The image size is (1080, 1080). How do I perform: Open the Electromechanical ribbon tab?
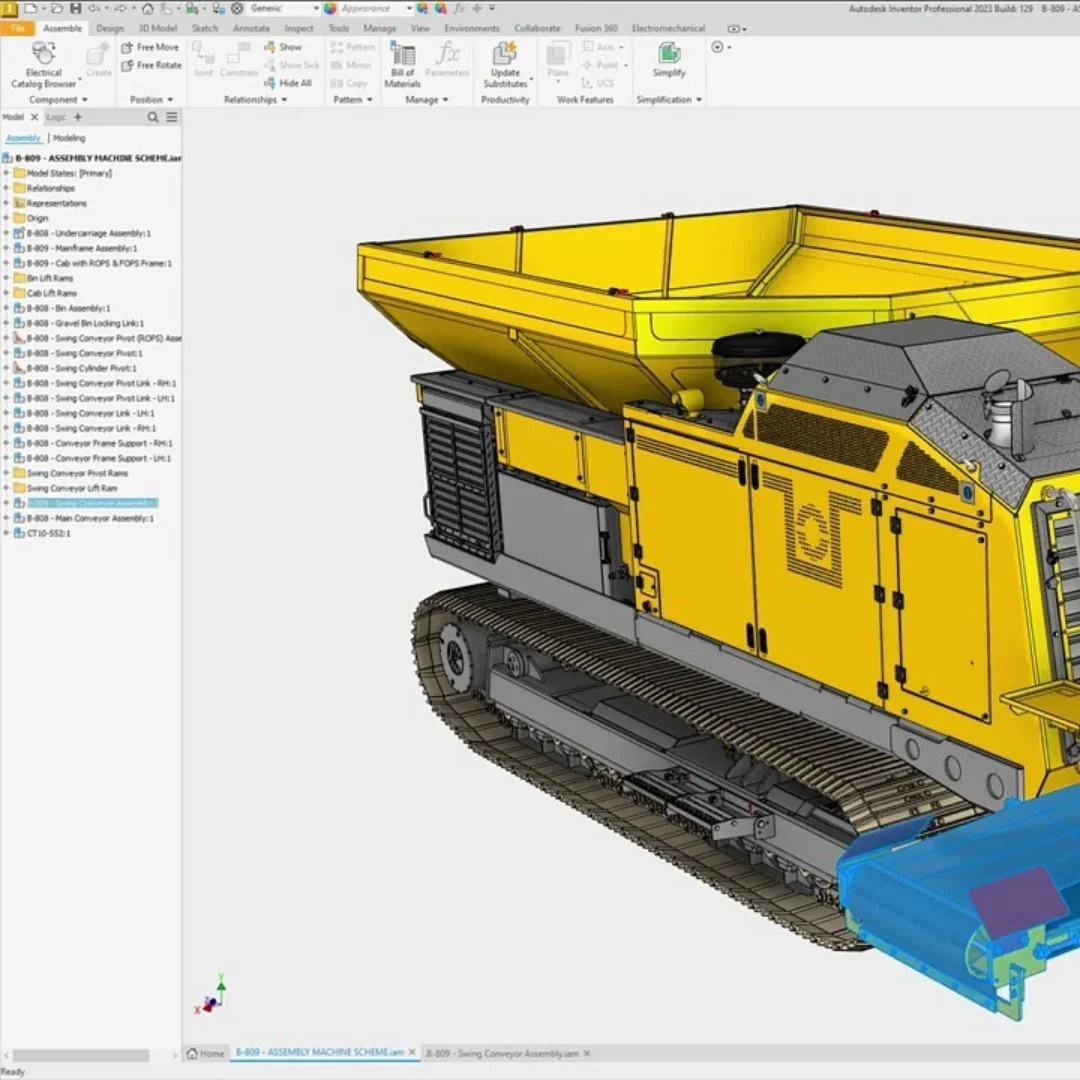click(668, 28)
